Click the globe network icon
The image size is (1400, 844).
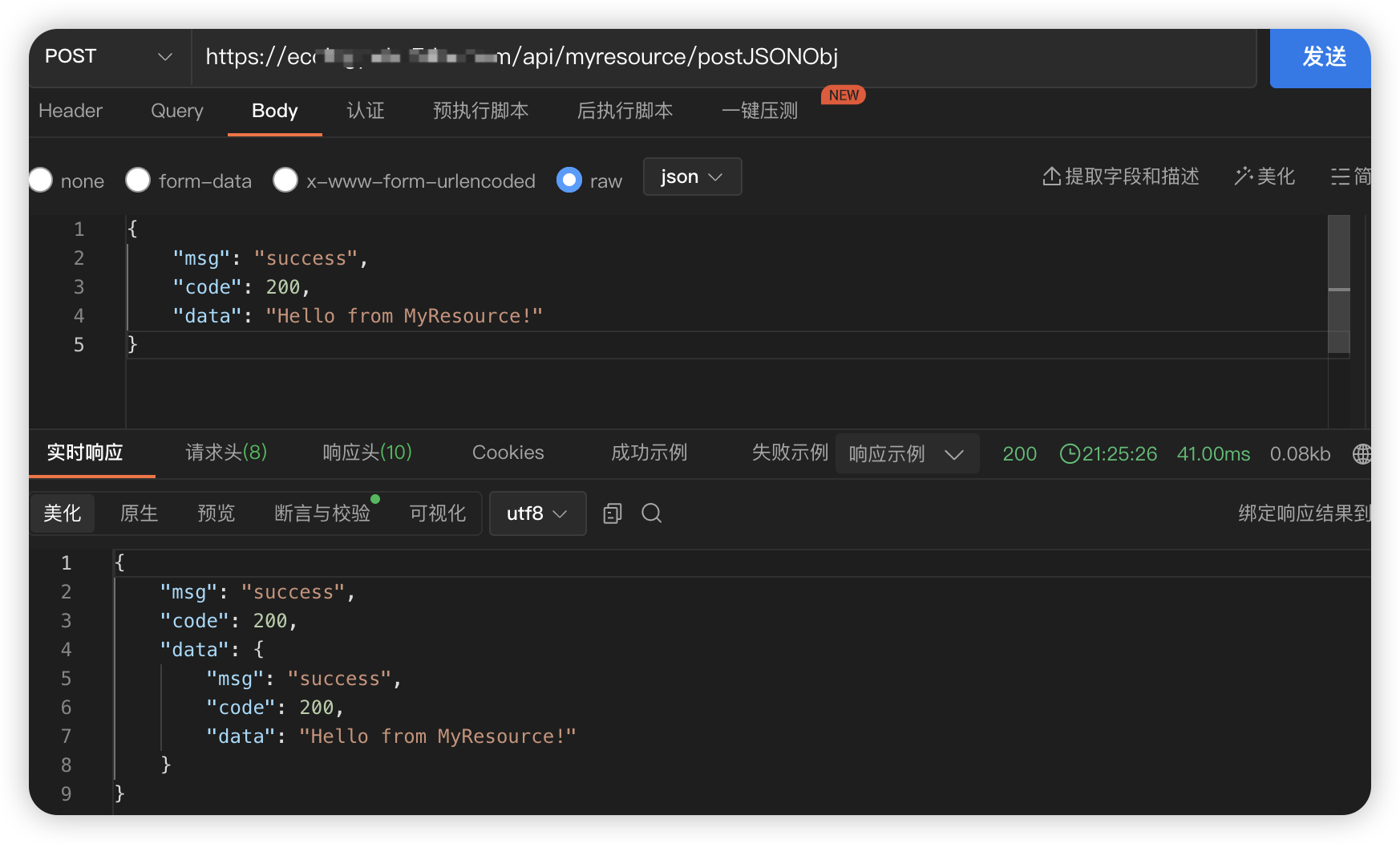1362,454
